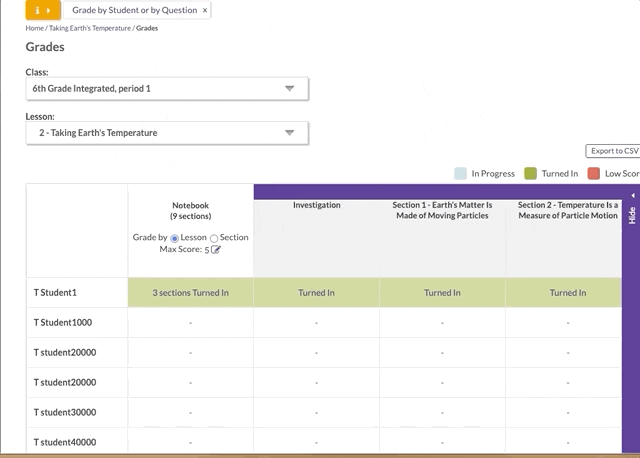The image size is (640, 458).
Task: Click the Export to CSV button
Action: click(613, 151)
